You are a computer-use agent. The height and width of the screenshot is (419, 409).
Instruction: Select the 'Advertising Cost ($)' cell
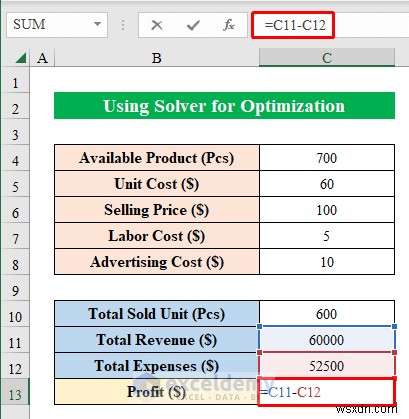click(157, 262)
